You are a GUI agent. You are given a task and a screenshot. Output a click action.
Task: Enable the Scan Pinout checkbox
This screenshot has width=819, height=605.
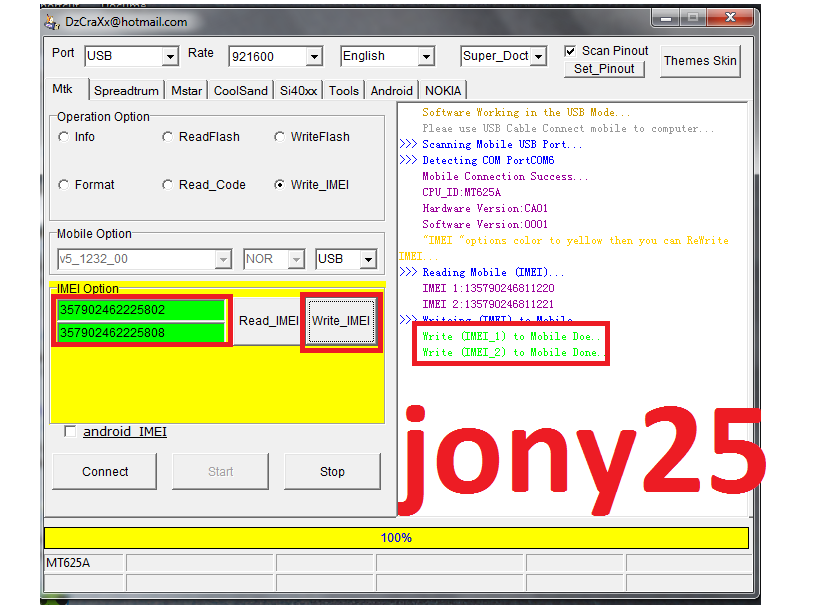pos(570,51)
